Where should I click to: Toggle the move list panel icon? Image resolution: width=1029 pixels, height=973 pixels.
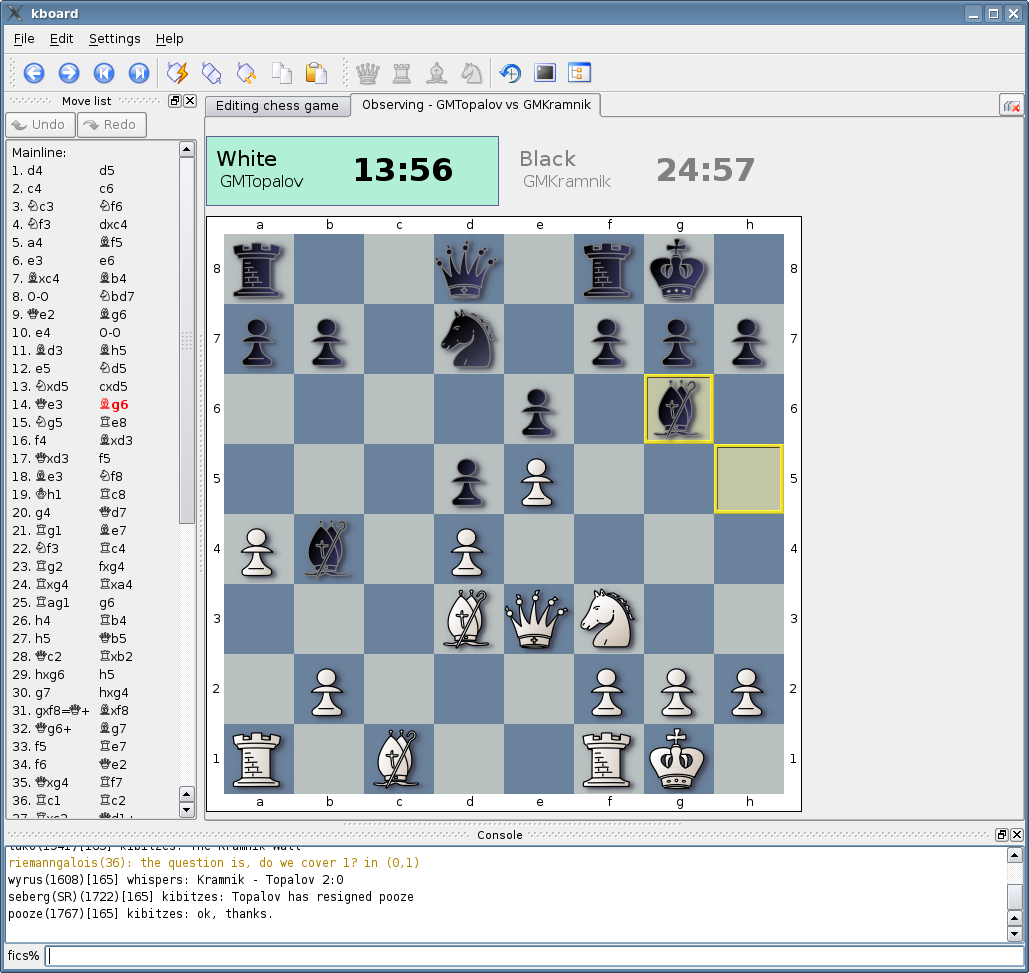coord(580,73)
